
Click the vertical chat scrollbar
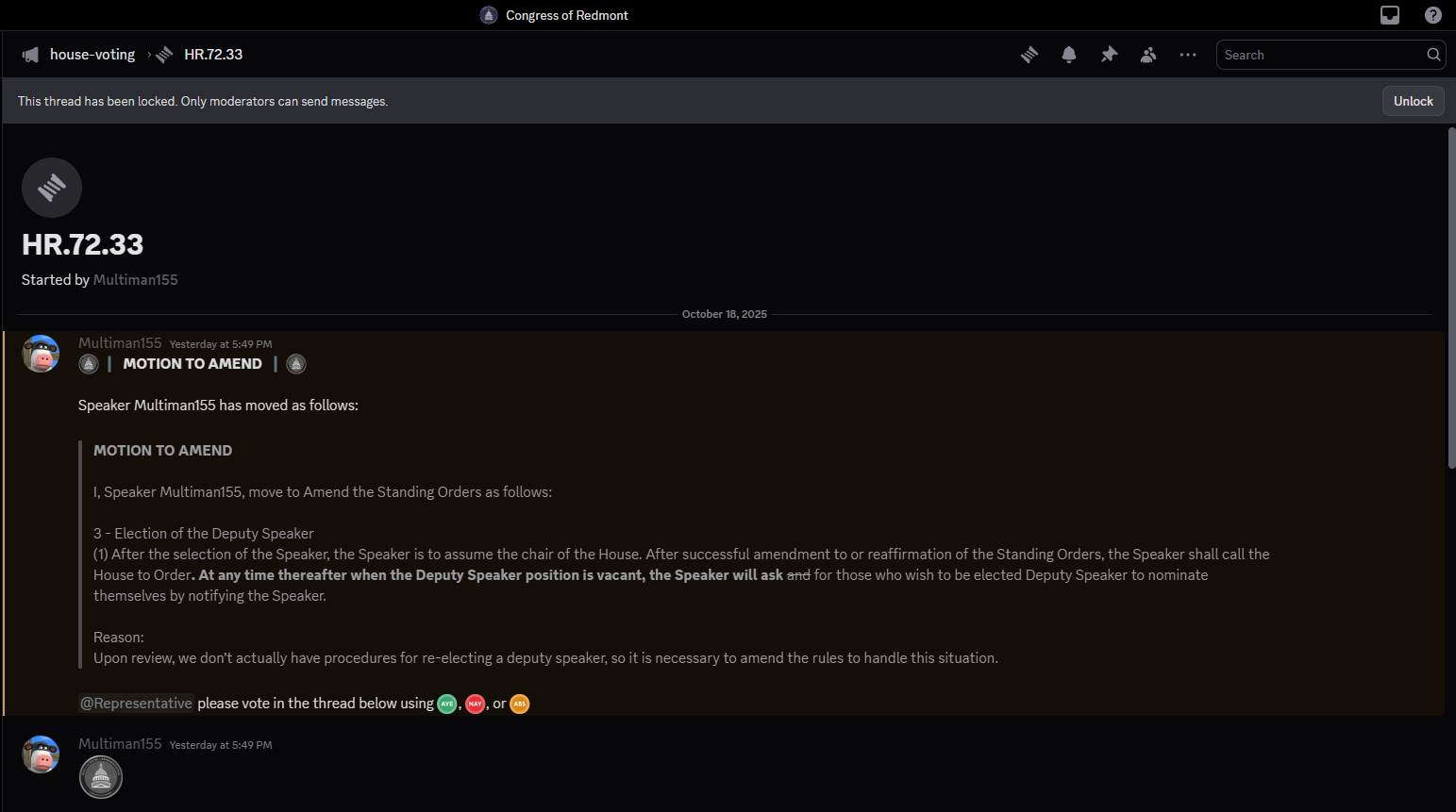(x=1450, y=297)
